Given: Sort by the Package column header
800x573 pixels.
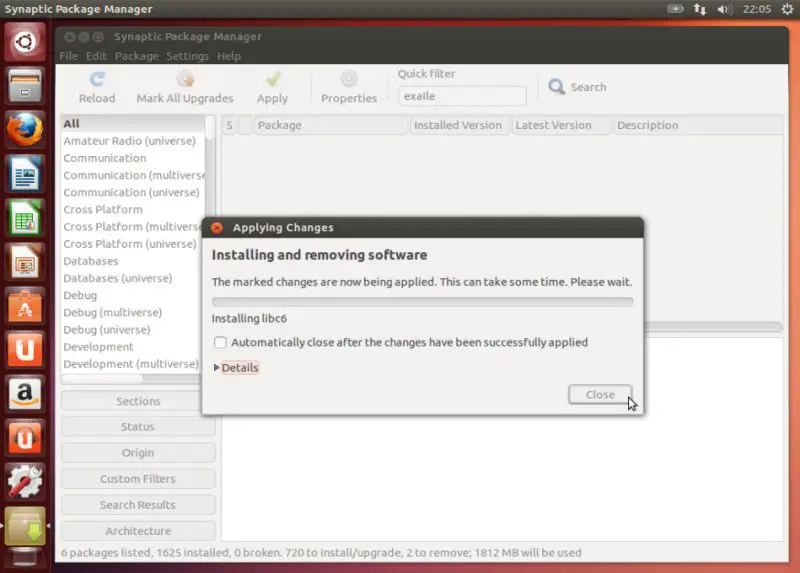Looking at the screenshot, I should click(x=331, y=126).
